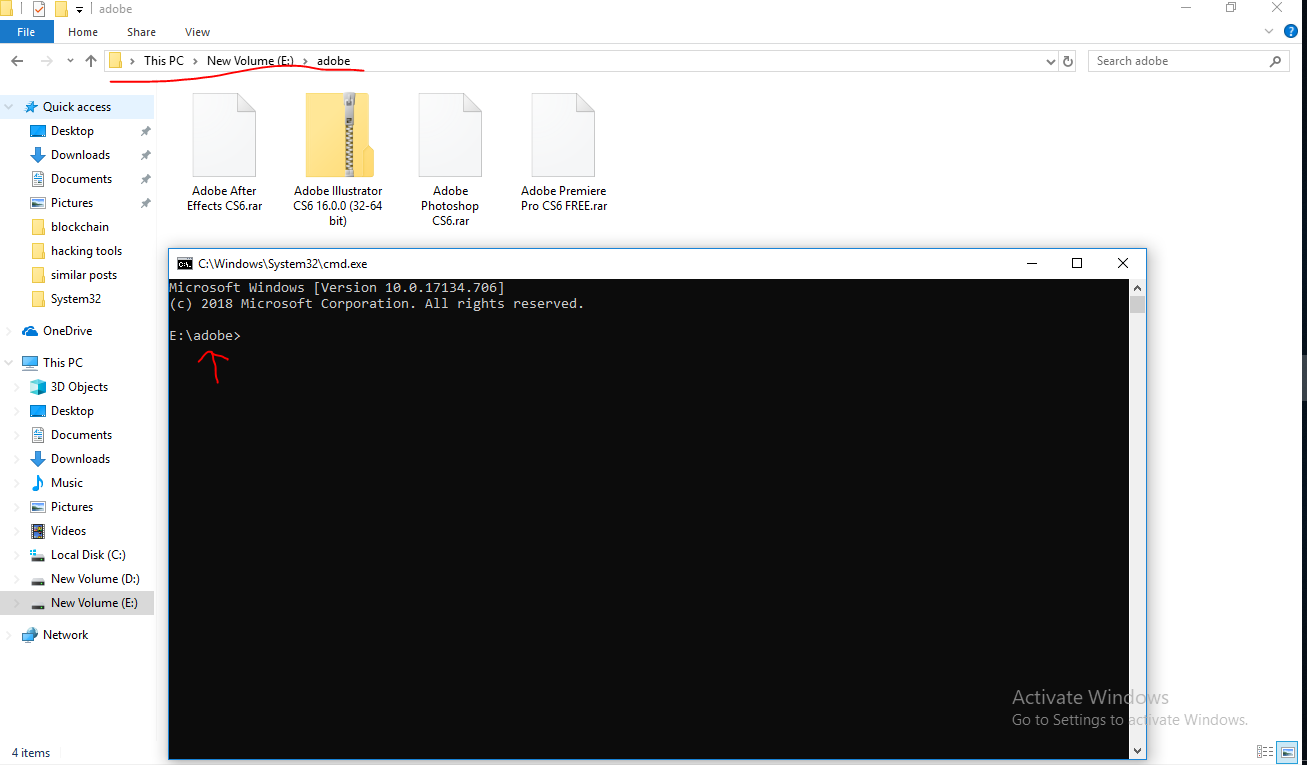Click the search magnifier icon

tap(1275, 61)
